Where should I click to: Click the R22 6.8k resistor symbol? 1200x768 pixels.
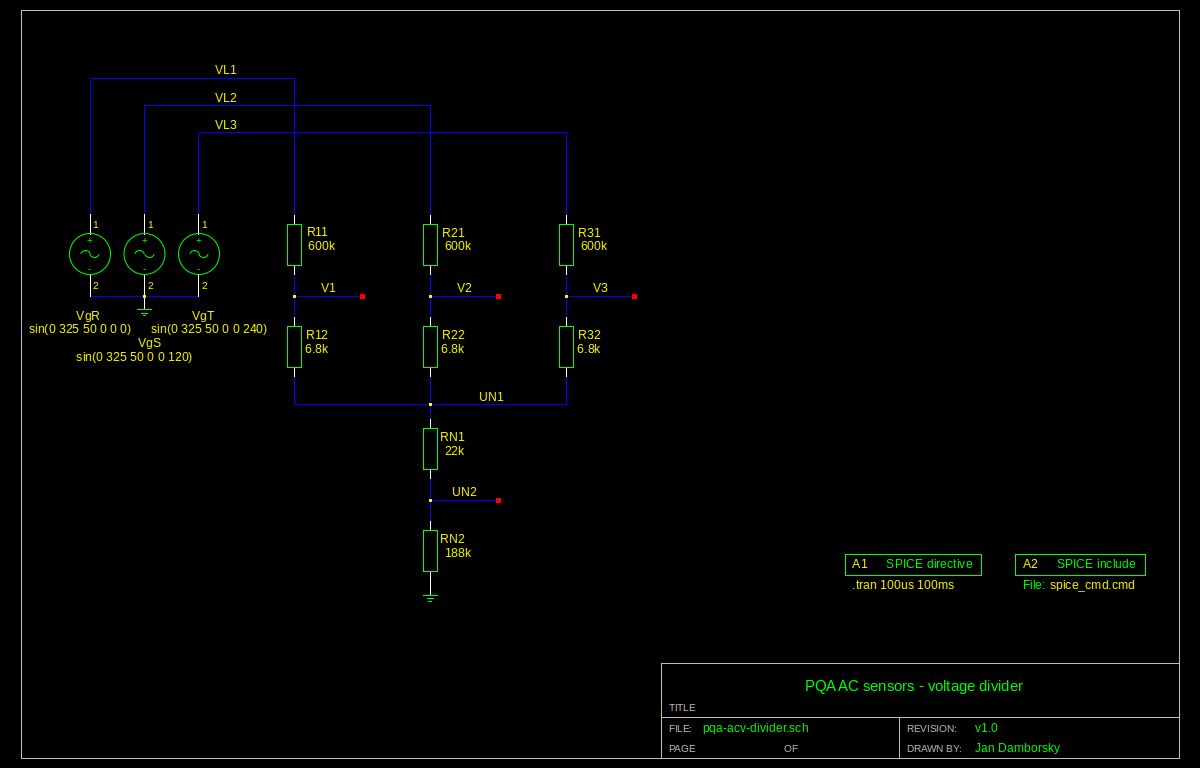[430, 347]
